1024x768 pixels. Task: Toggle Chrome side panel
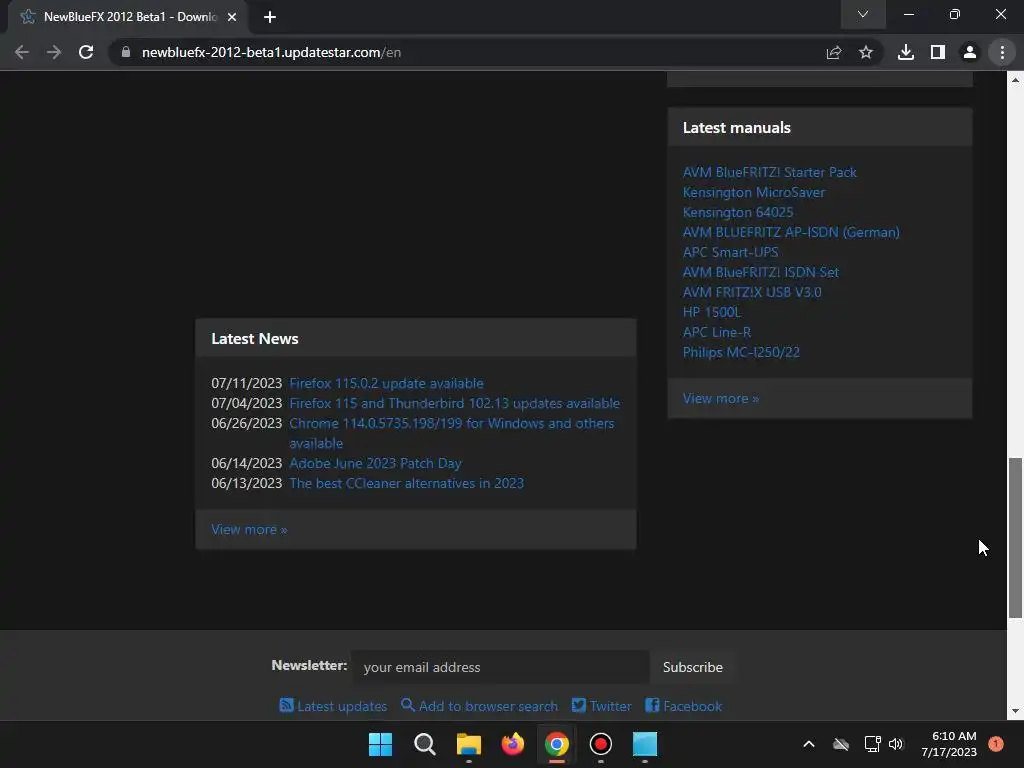[938, 52]
